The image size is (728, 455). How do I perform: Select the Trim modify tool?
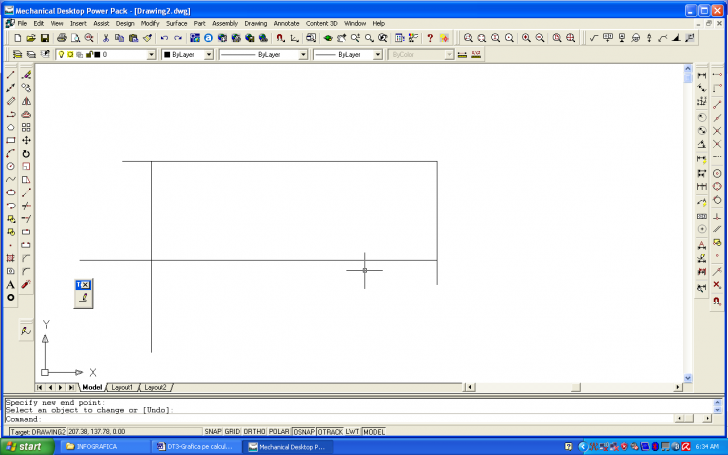(26, 206)
